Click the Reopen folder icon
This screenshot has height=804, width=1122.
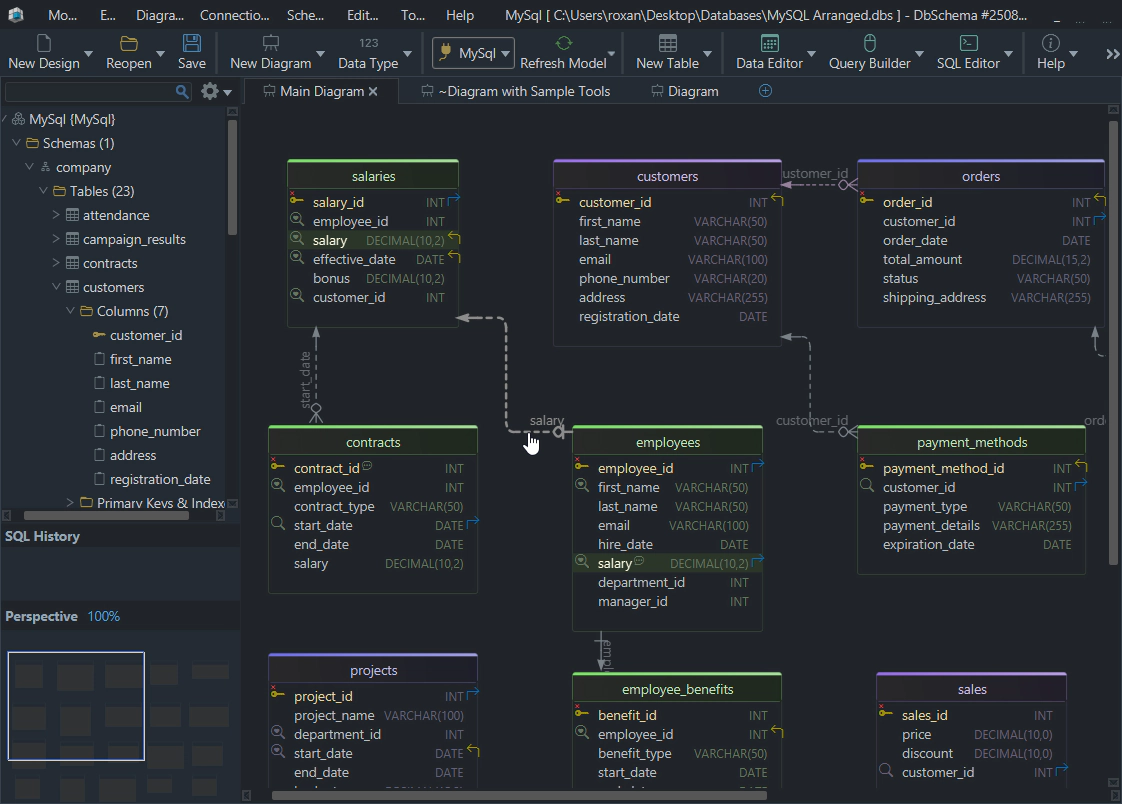[129, 44]
